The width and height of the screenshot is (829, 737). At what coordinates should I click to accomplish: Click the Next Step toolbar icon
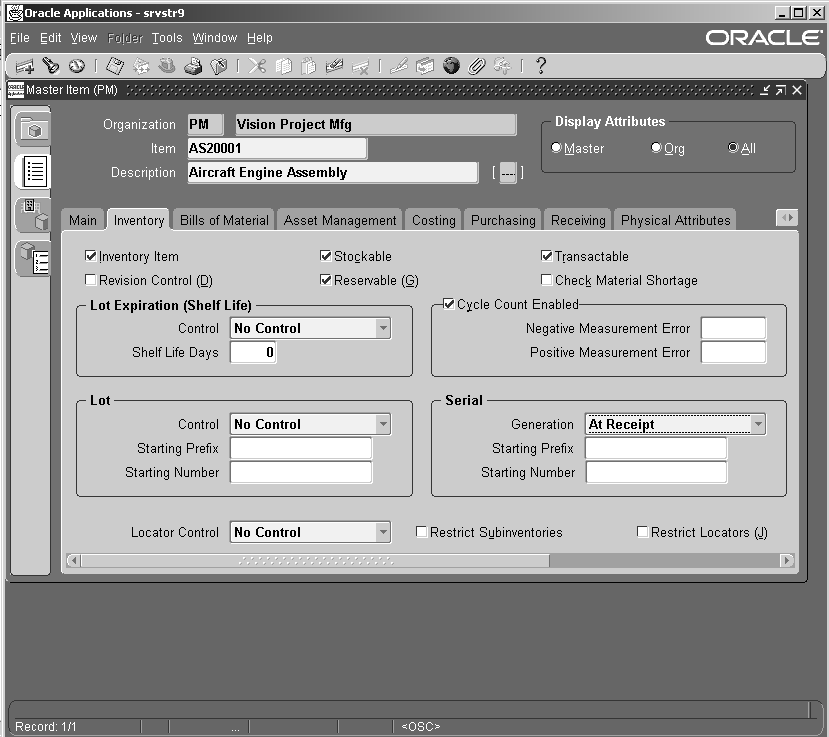pyautogui.click(x=141, y=66)
